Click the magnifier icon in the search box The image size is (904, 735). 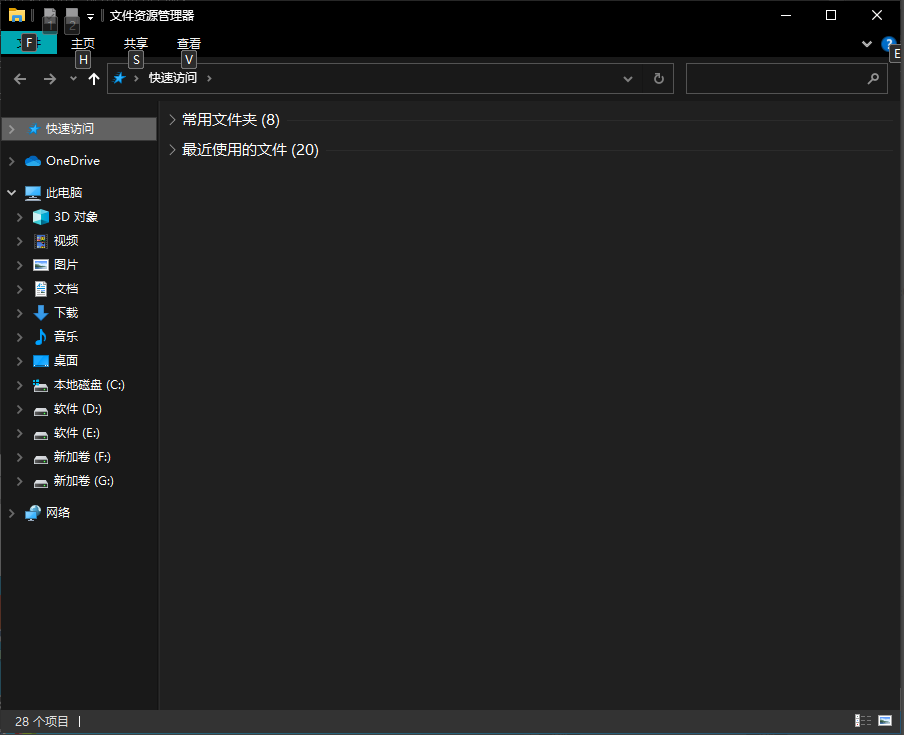[873, 78]
